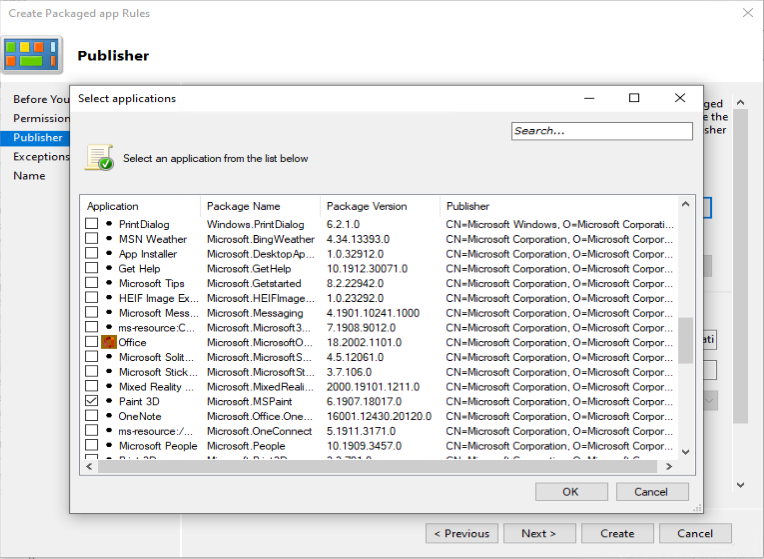The width and height of the screenshot is (764, 559).
Task: Click version 2000.19101.1211.0 cell
Action: (x=373, y=387)
